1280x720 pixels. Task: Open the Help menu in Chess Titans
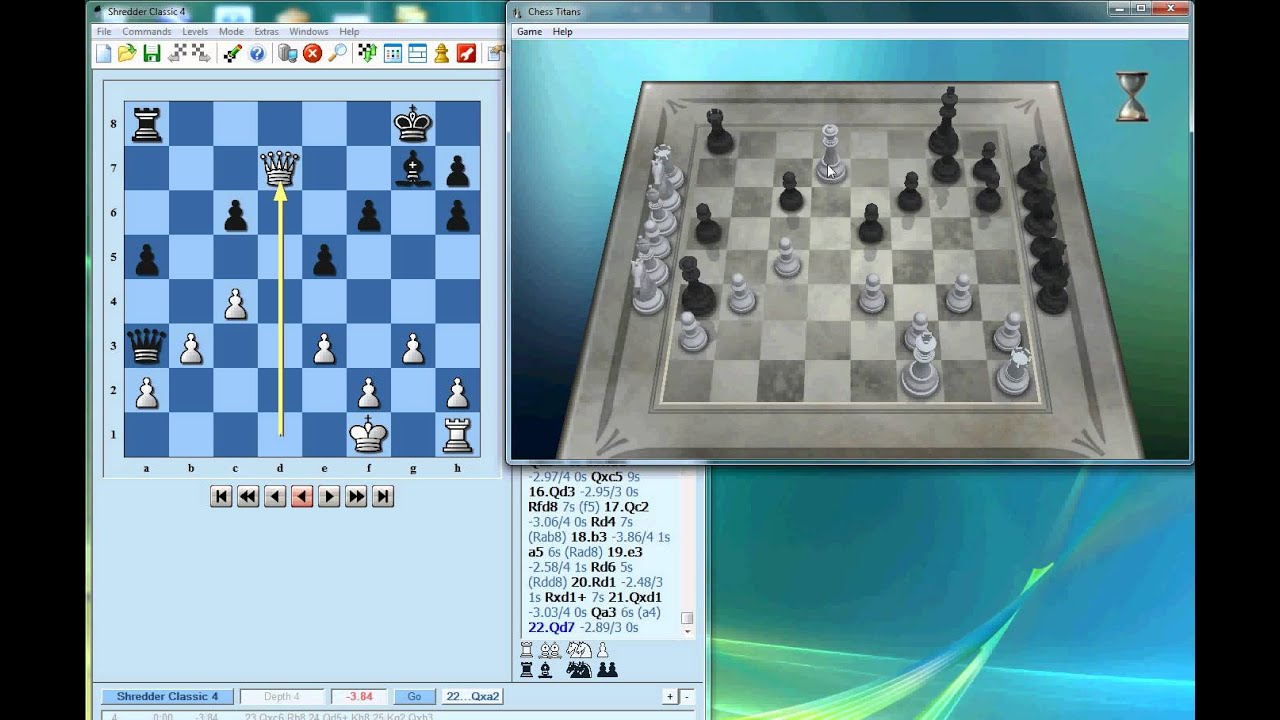coord(563,32)
